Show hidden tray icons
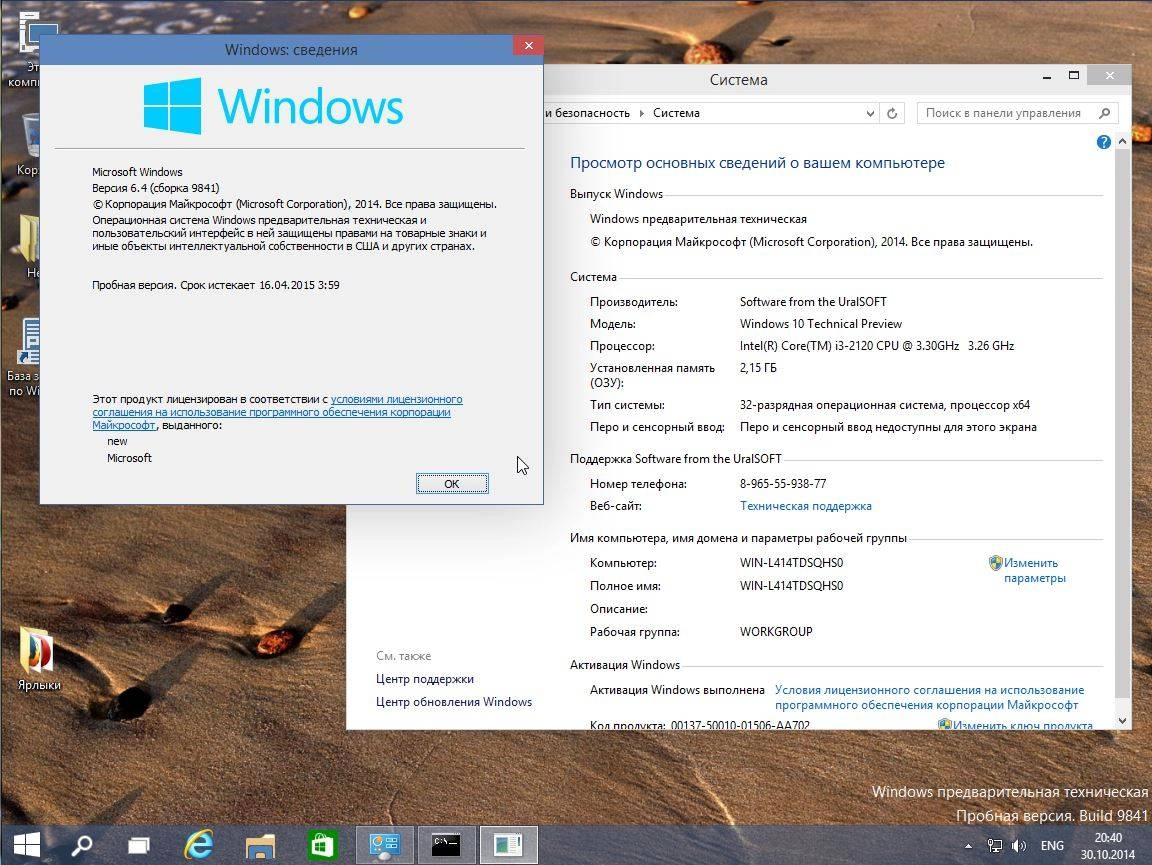 968,846
